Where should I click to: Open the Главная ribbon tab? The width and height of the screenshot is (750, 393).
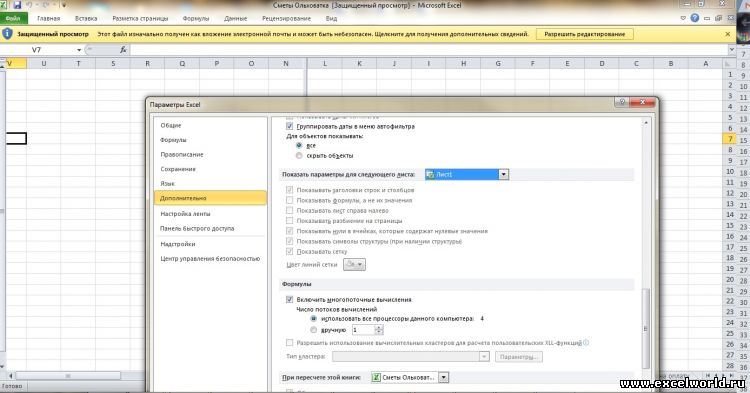point(48,19)
